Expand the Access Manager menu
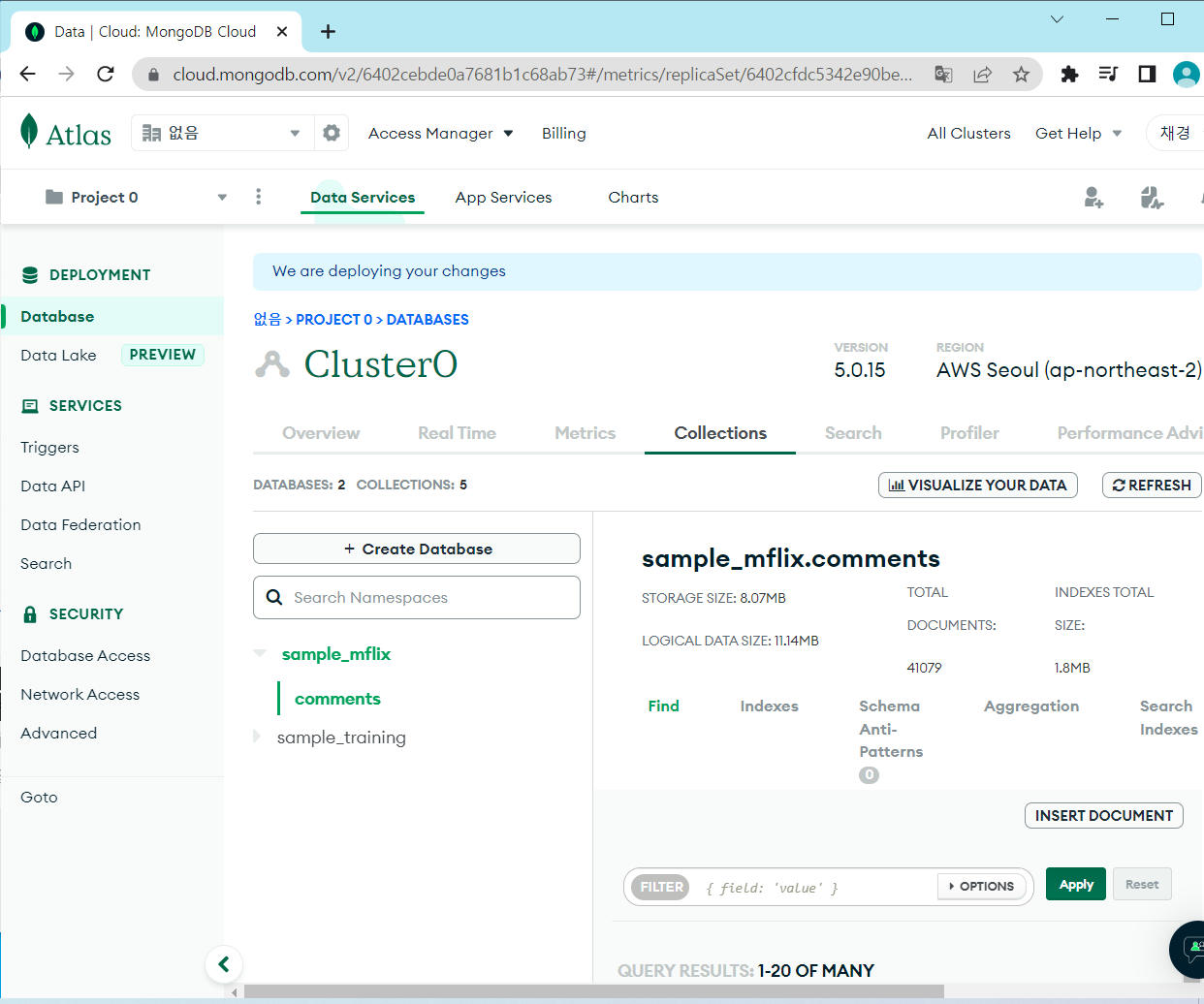Image resolution: width=1204 pixels, height=1004 pixels. [x=441, y=134]
